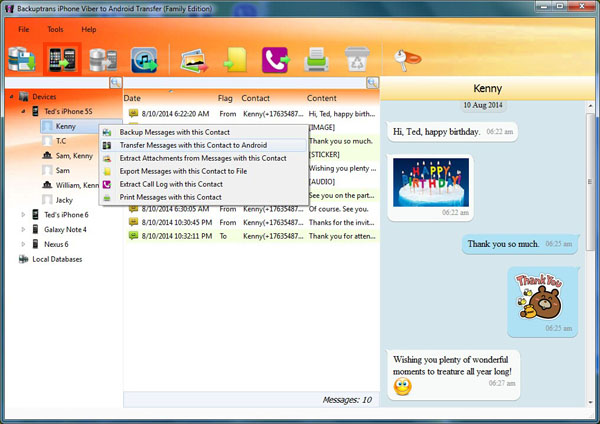The height and width of the screenshot is (424, 600).
Task: Click the Thank You bear sticker
Action: [x=540, y=296]
